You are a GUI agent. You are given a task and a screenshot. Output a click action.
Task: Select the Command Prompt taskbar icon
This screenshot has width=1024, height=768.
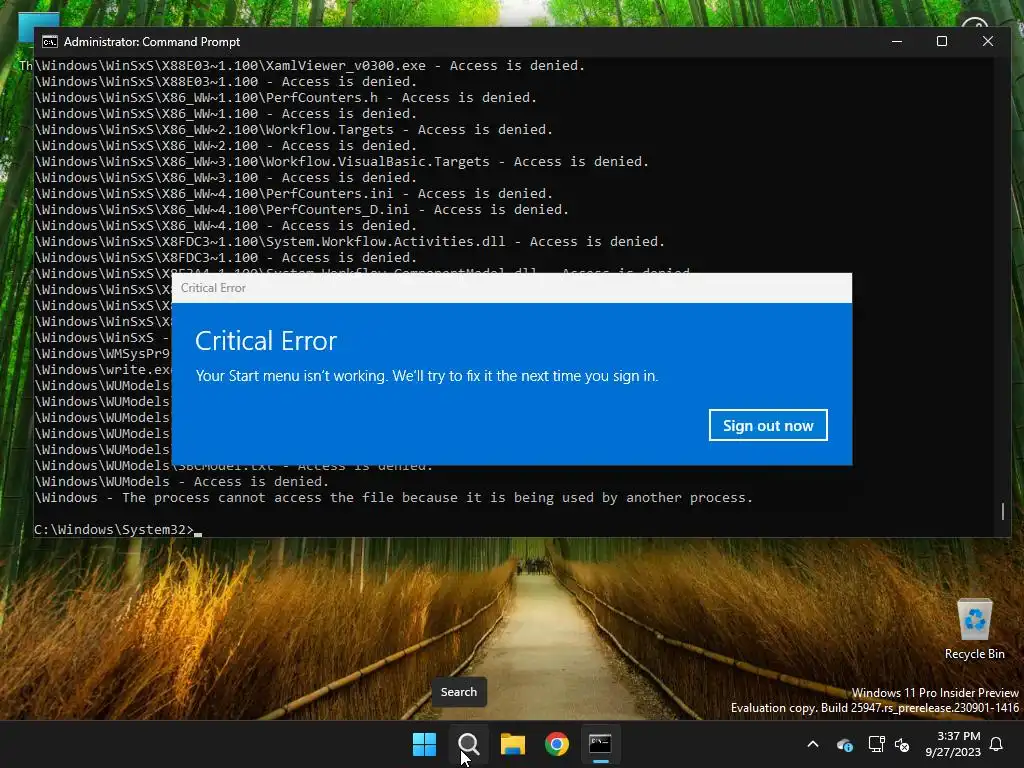tap(600, 744)
